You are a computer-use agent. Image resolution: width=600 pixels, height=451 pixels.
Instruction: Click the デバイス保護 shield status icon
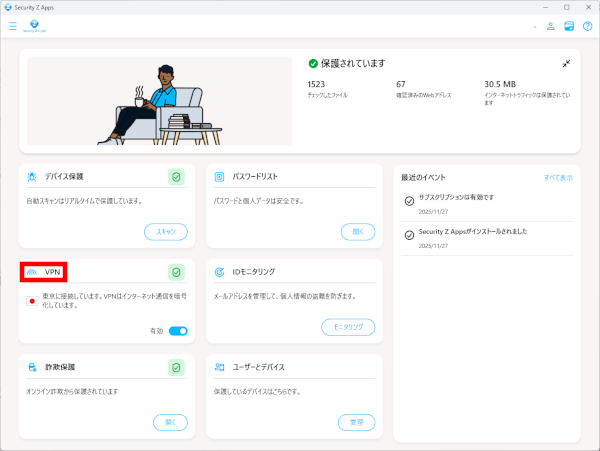176,177
